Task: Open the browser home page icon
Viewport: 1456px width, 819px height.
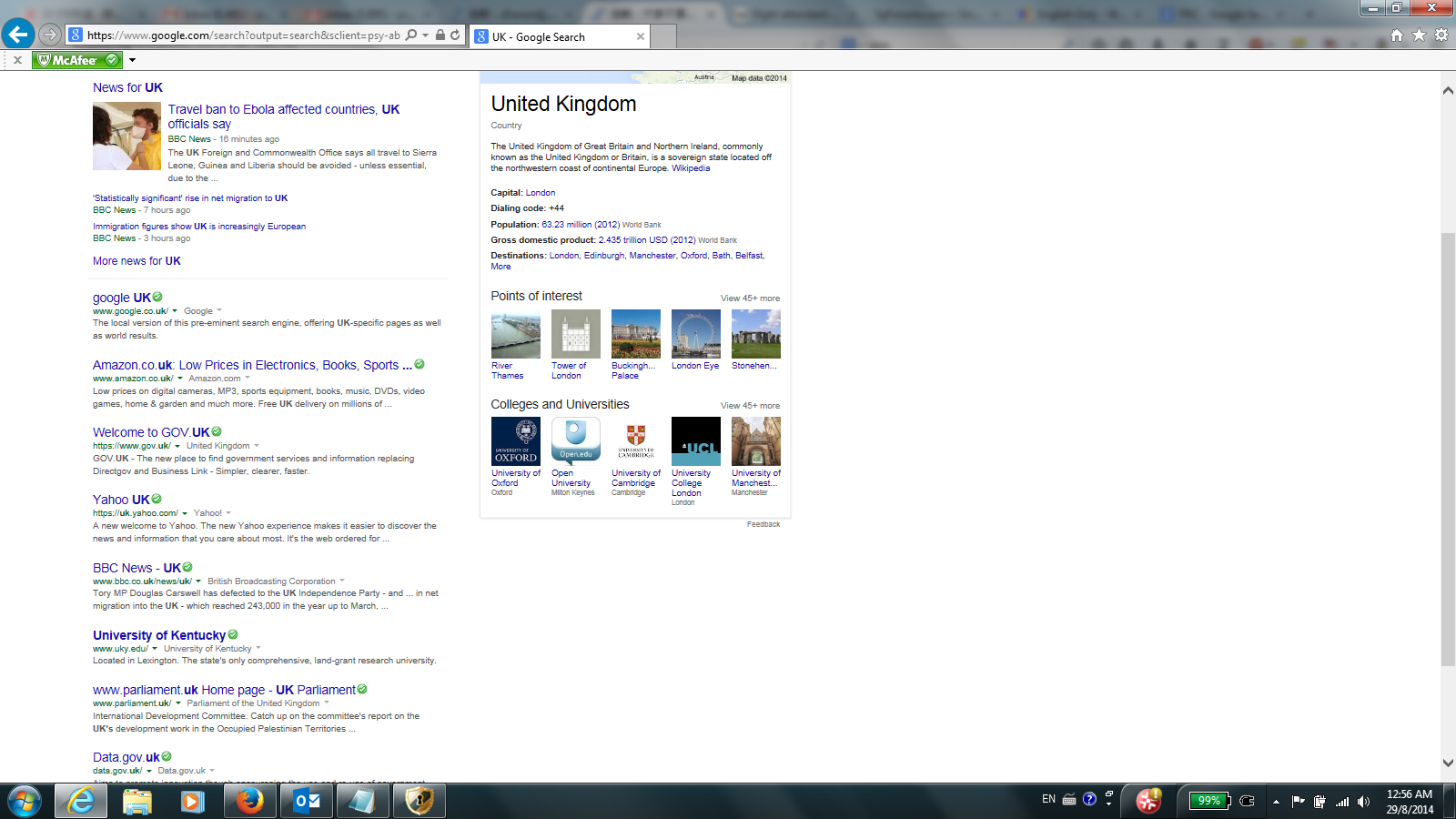Action: [1397, 35]
